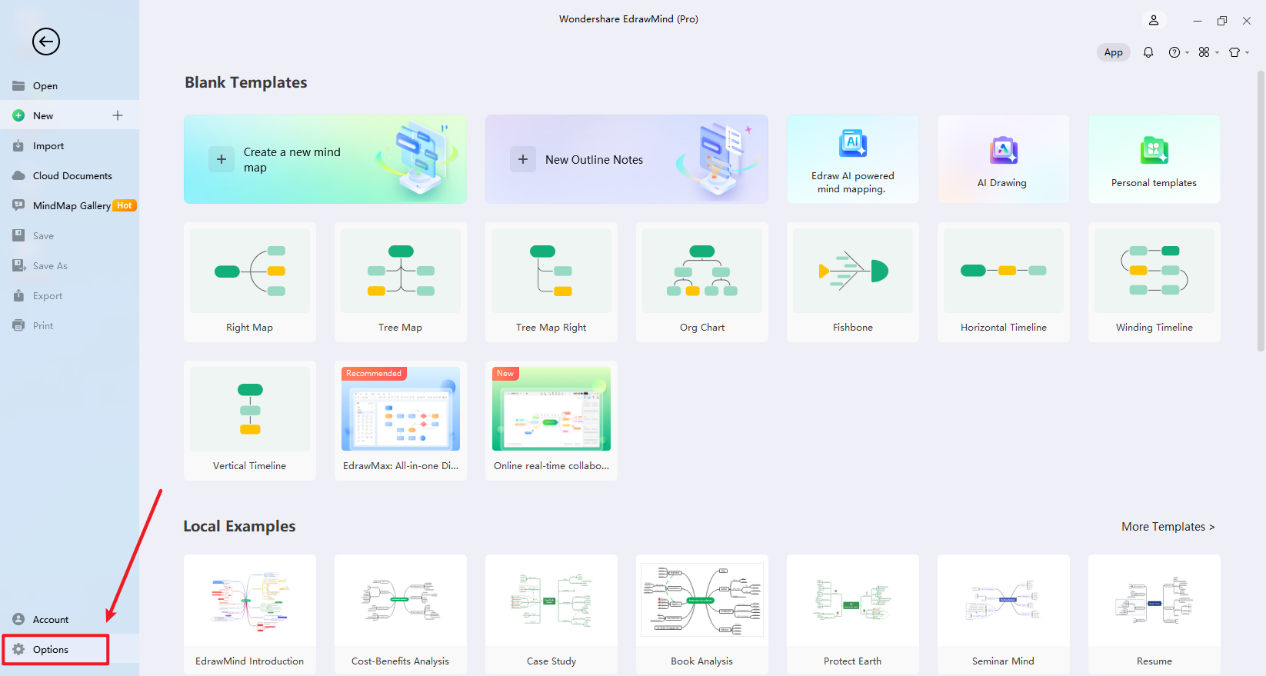Open the notifications bell
The image size is (1266, 676).
[1148, 52]
